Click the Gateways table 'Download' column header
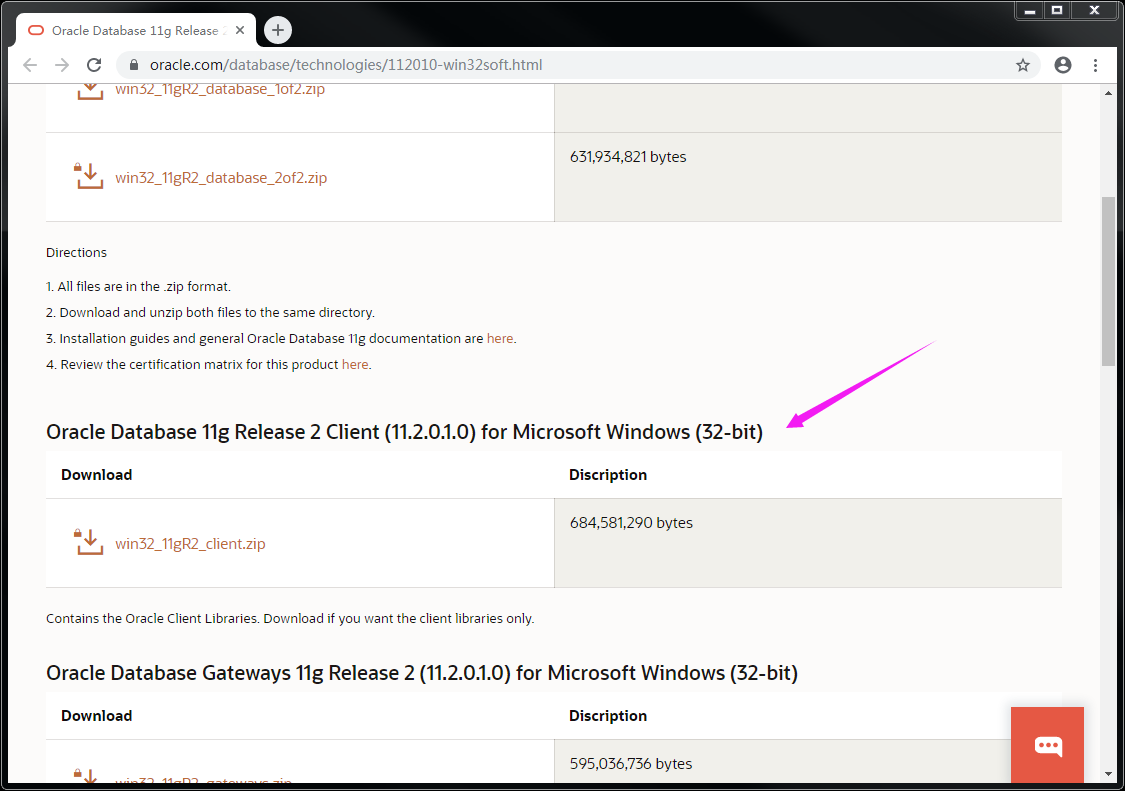 97,716
